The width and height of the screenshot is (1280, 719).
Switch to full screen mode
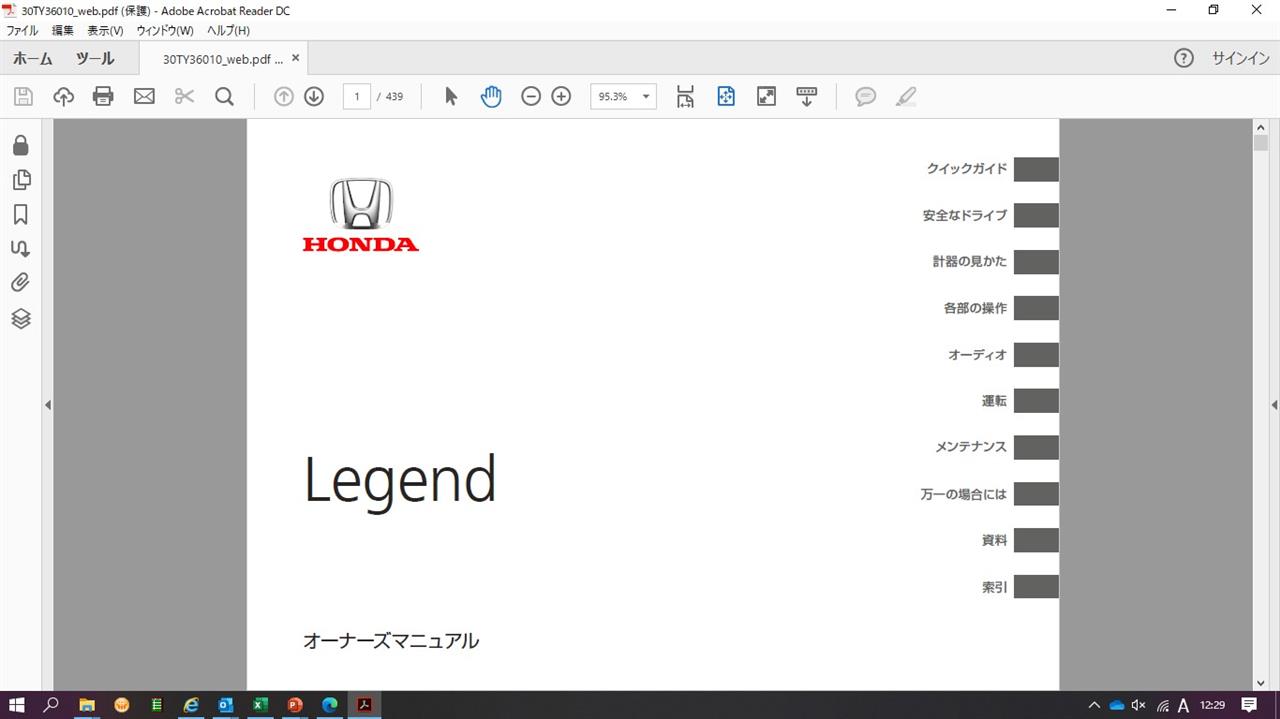766,97
